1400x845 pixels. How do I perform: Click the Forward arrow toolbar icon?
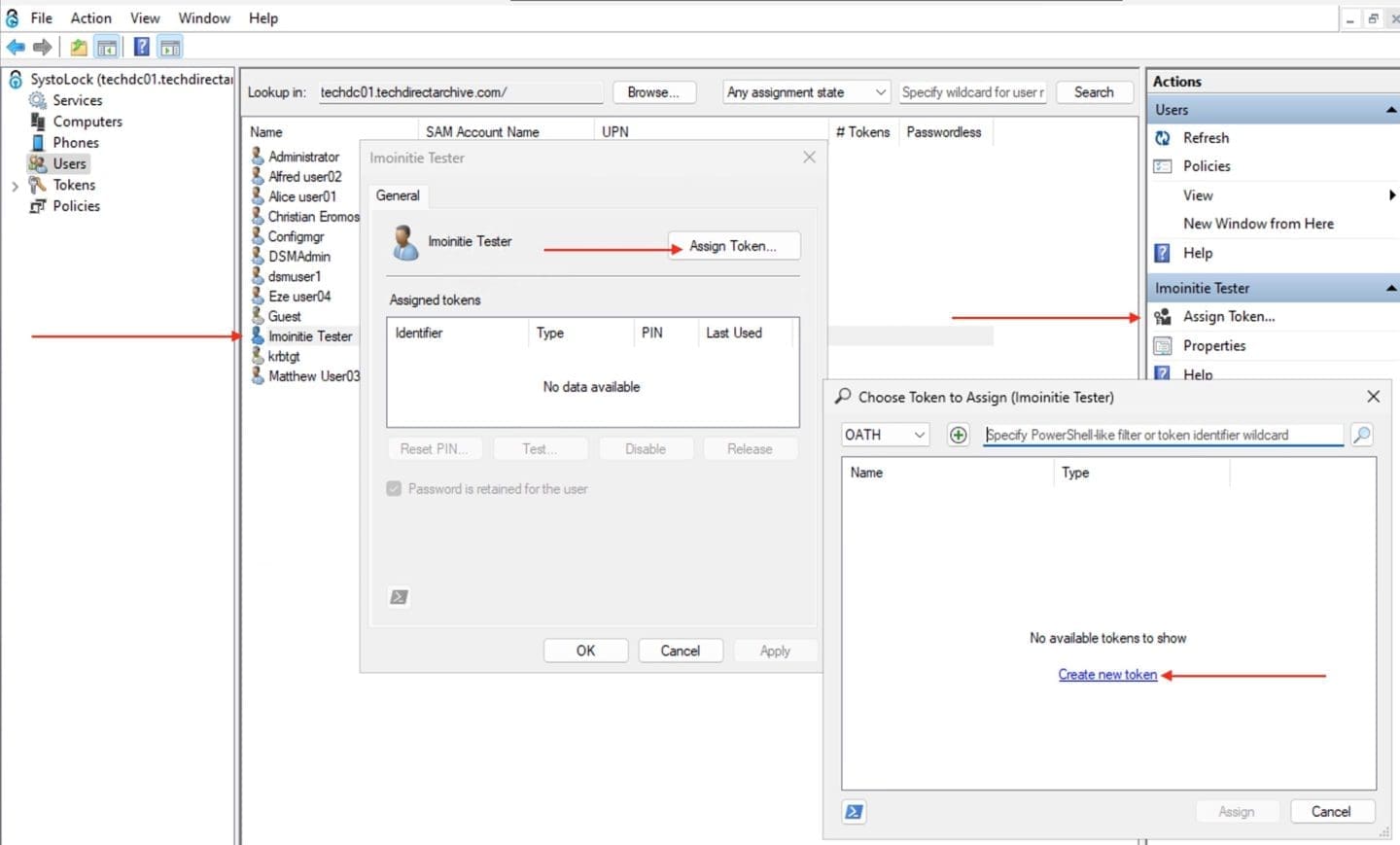42,47
